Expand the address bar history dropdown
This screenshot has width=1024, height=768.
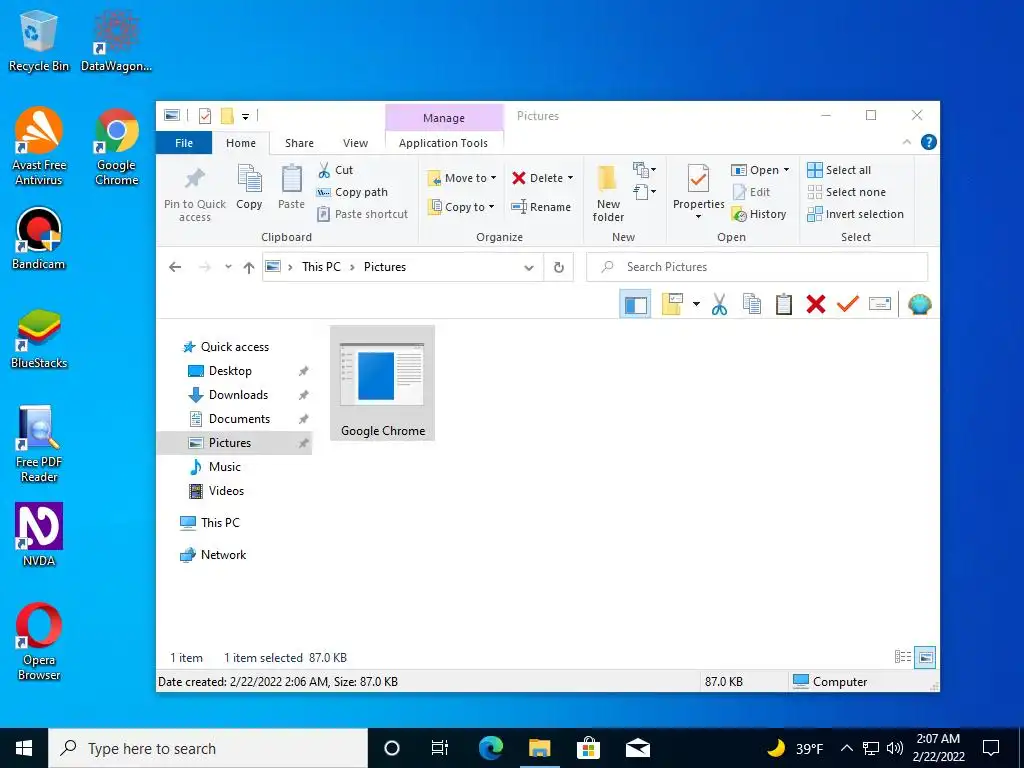529,267
